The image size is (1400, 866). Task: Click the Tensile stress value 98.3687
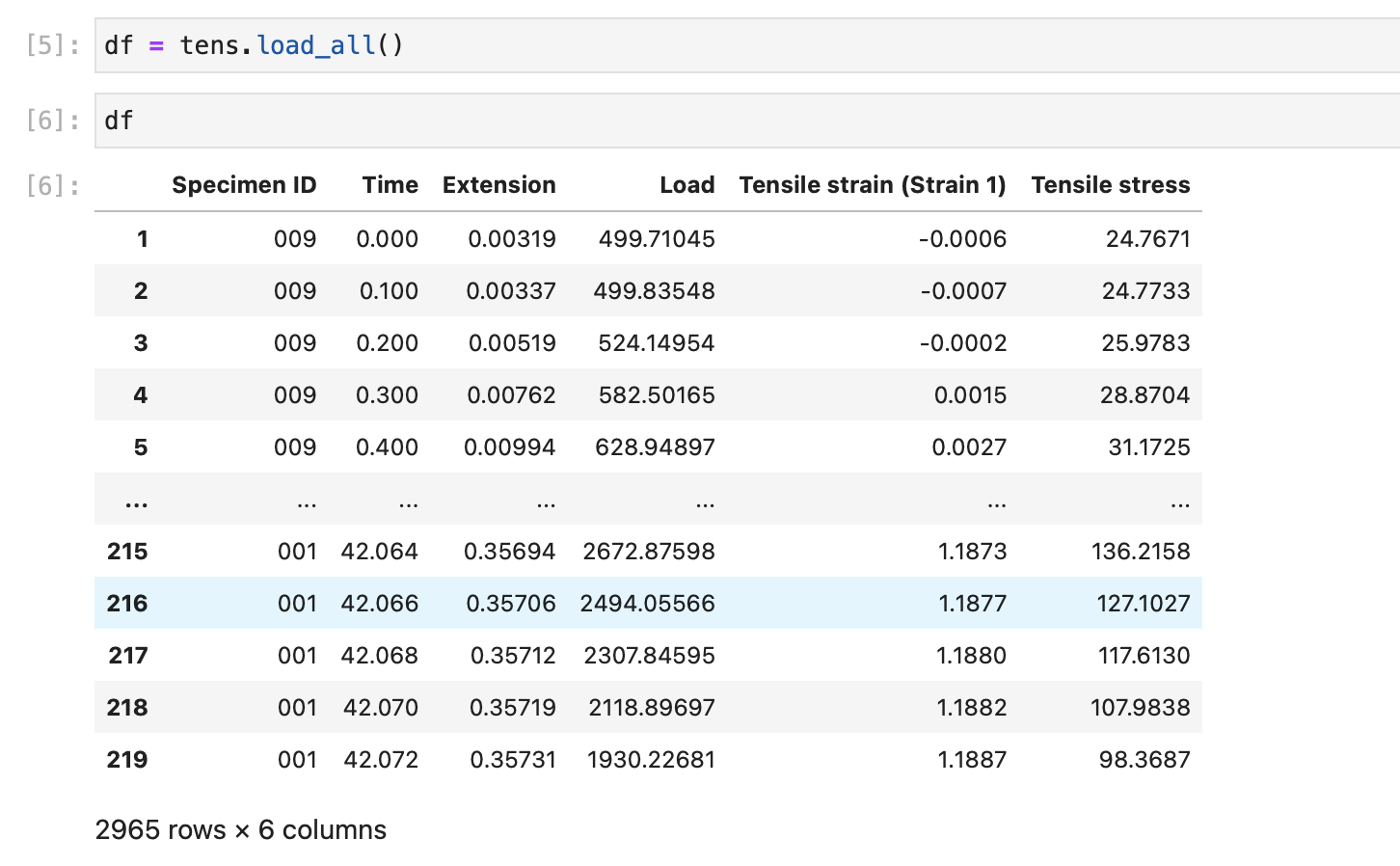1144,760
